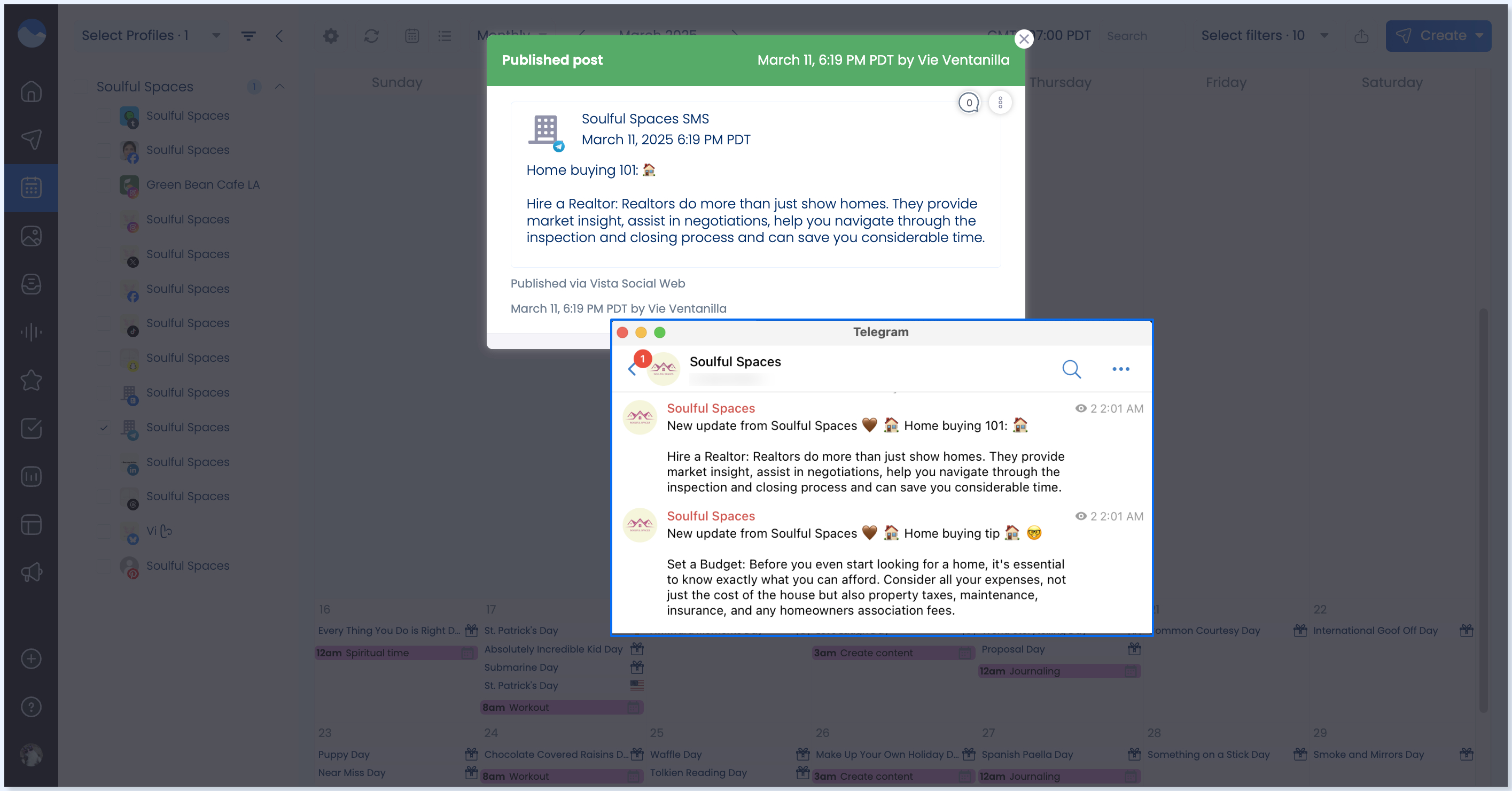The image size is (1512, 791).
Task: Click the export share icon near Create
Action: point(1361,36)
